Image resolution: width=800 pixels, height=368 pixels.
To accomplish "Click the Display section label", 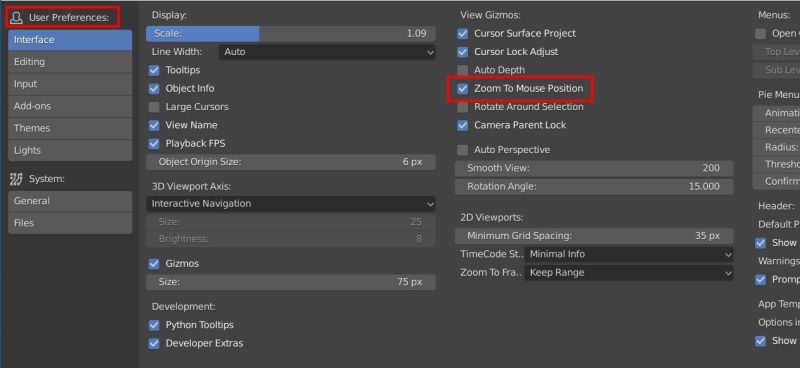I will click(x=169, y=15).
